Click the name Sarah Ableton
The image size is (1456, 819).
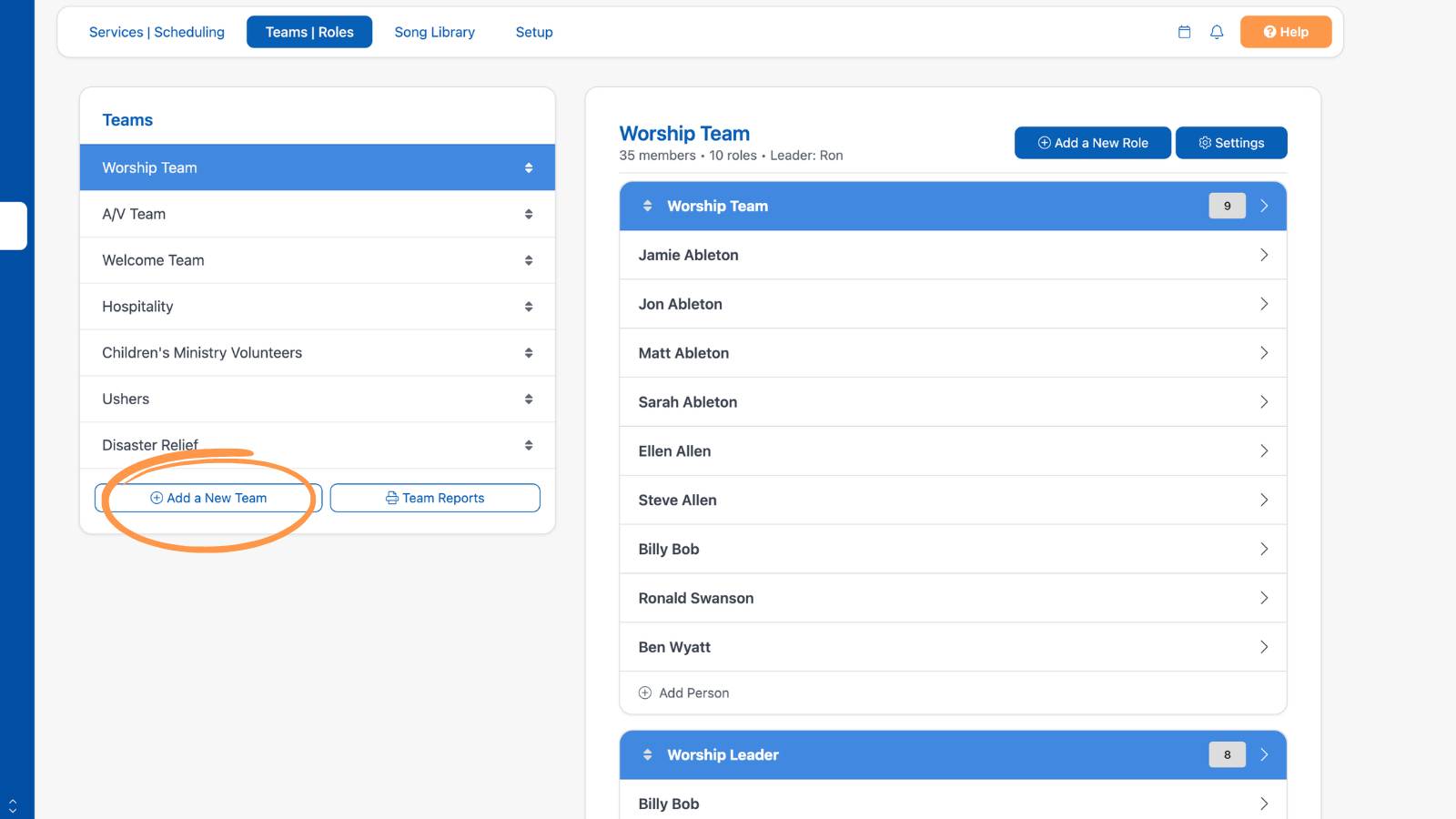(688, 402)
